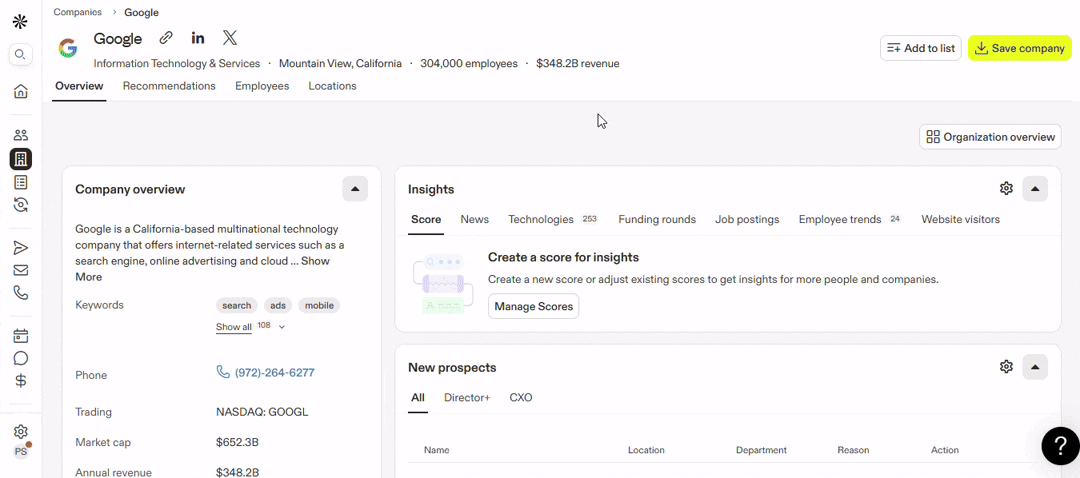
Task: Go to Home icon in sidebar
Action: [x=21, y=91]
